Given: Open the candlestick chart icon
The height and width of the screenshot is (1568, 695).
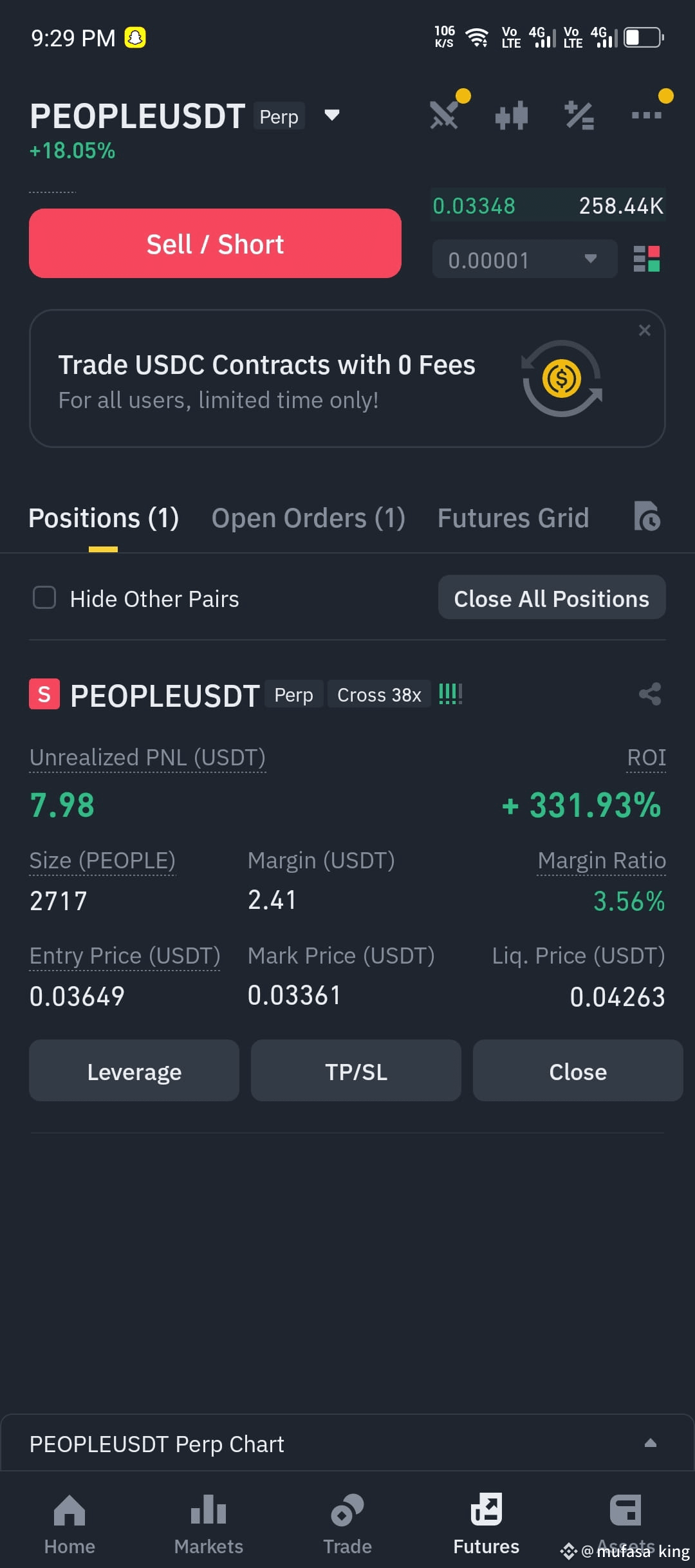Looking at the screenshot, I should coord(512,116).
